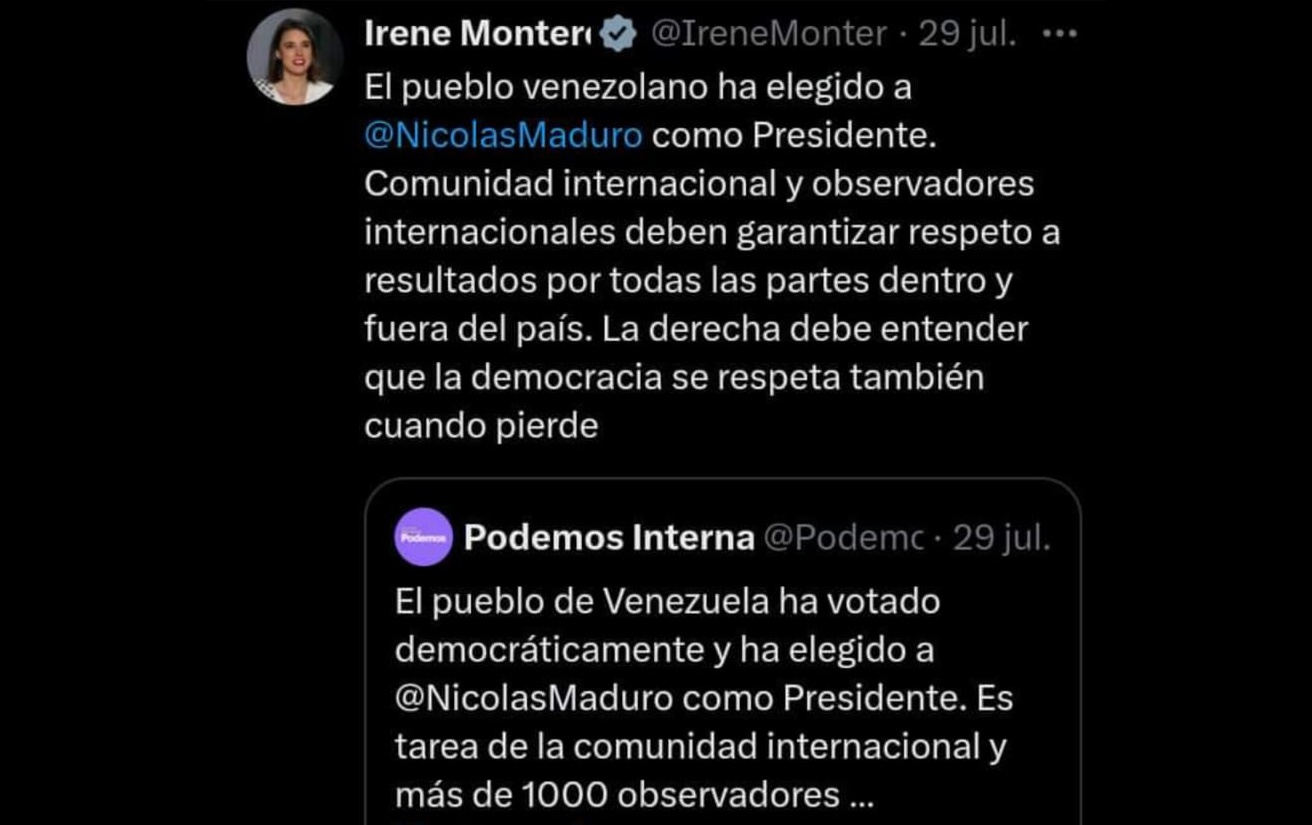
Task: Open the three-dot more options menu
Action: (x=1058, y=34)
